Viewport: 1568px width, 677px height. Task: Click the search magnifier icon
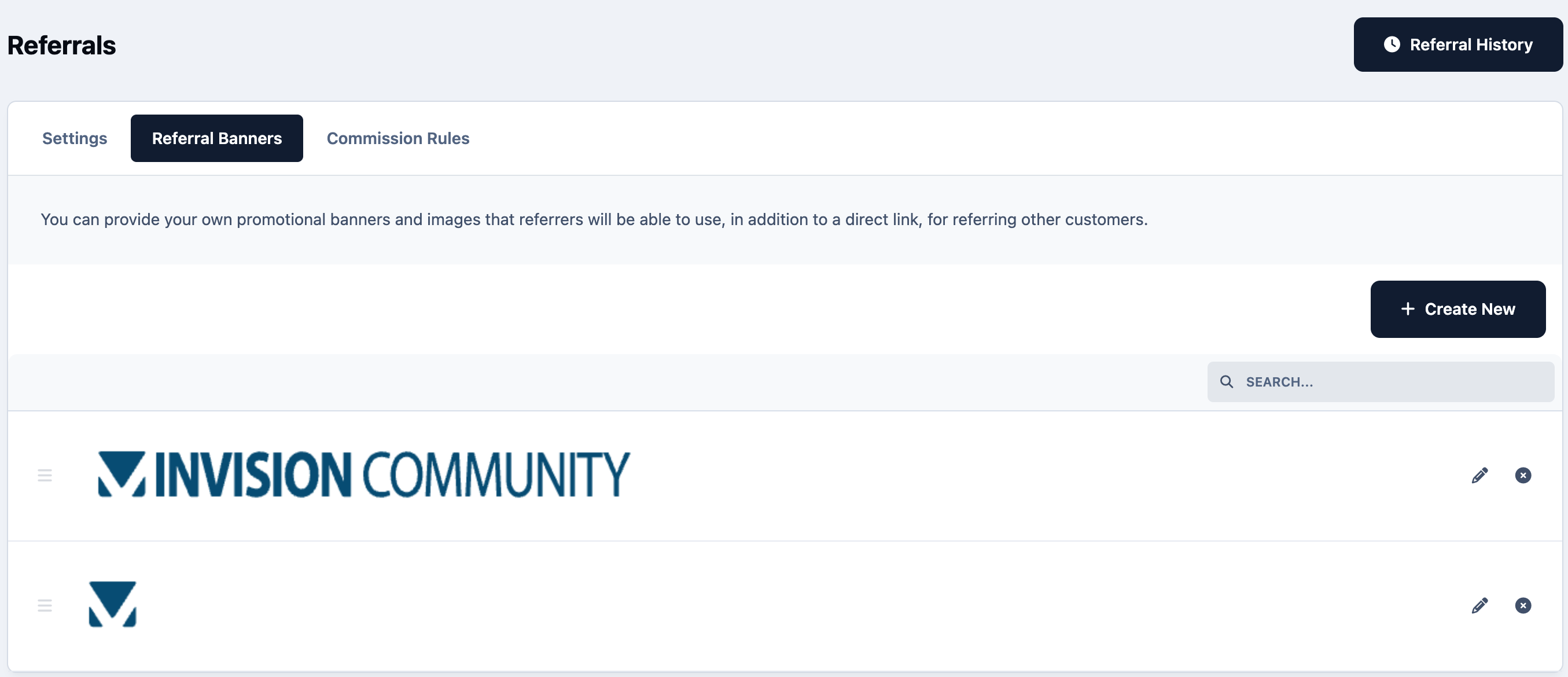[1227, 382]
